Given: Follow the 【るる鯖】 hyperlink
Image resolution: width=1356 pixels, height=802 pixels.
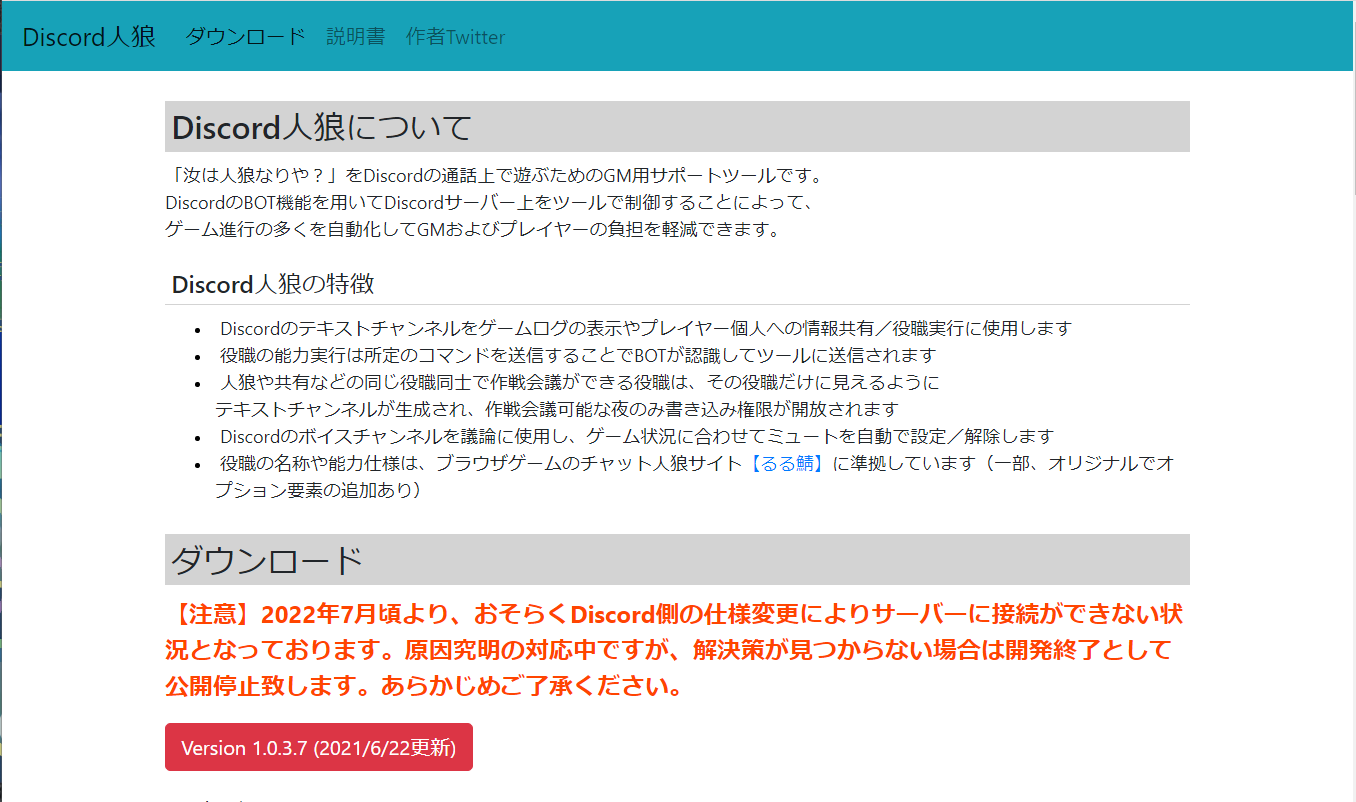Looking at the screenshot, I should [x=789, y=464].
